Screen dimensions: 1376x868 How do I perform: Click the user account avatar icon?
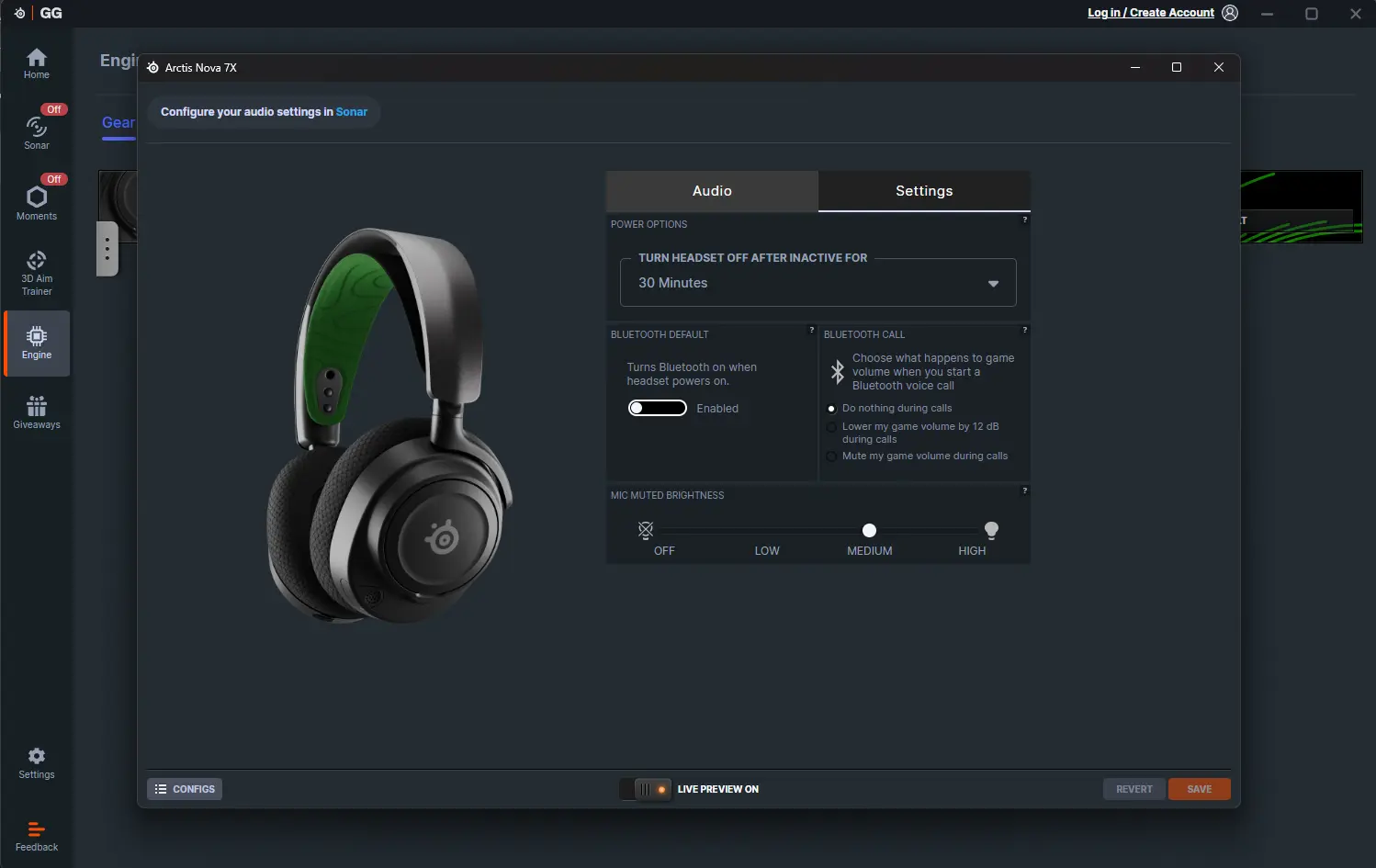tap(1230, 13)
